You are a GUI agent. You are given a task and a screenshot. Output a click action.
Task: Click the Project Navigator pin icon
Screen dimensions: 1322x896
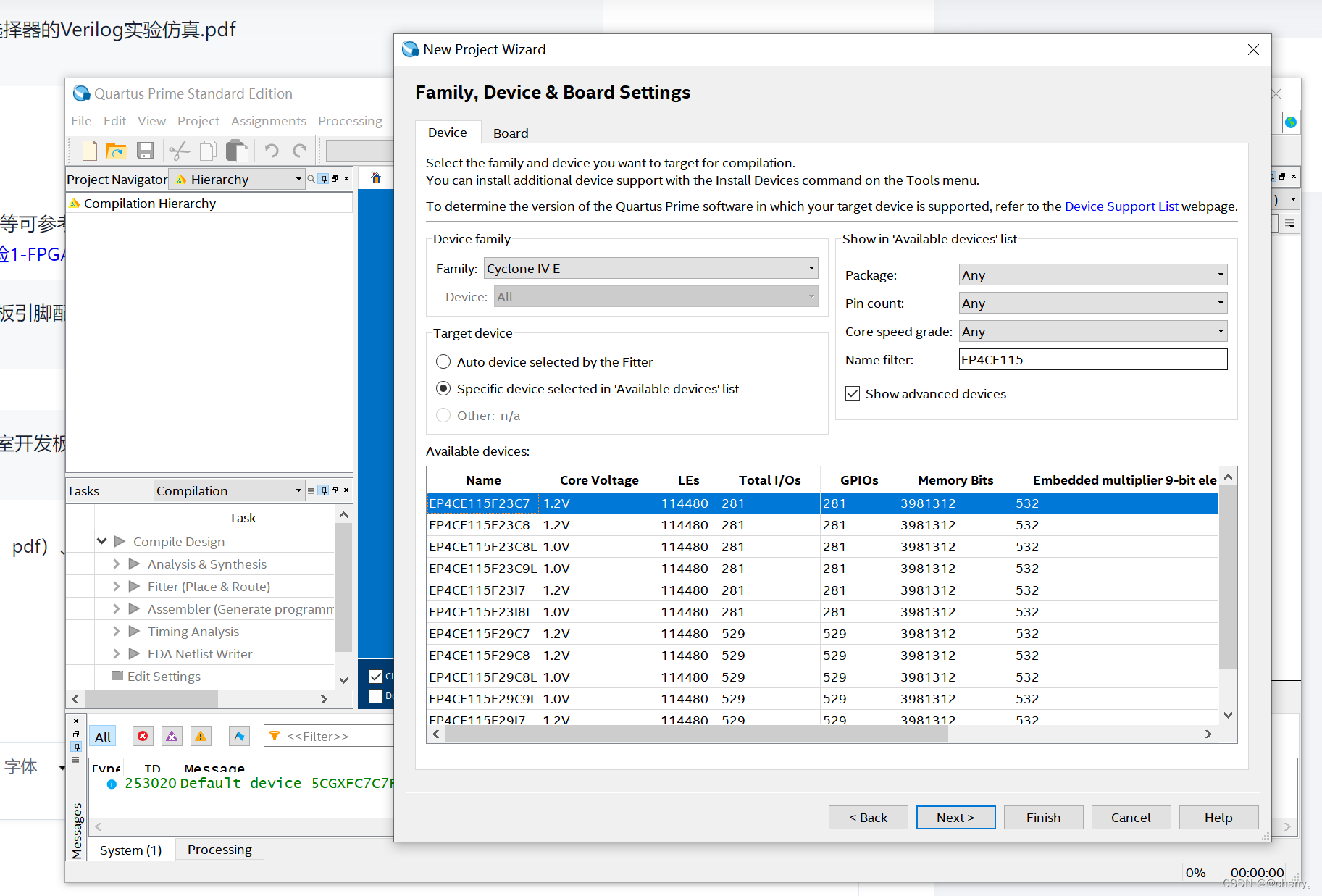[324, 179]
